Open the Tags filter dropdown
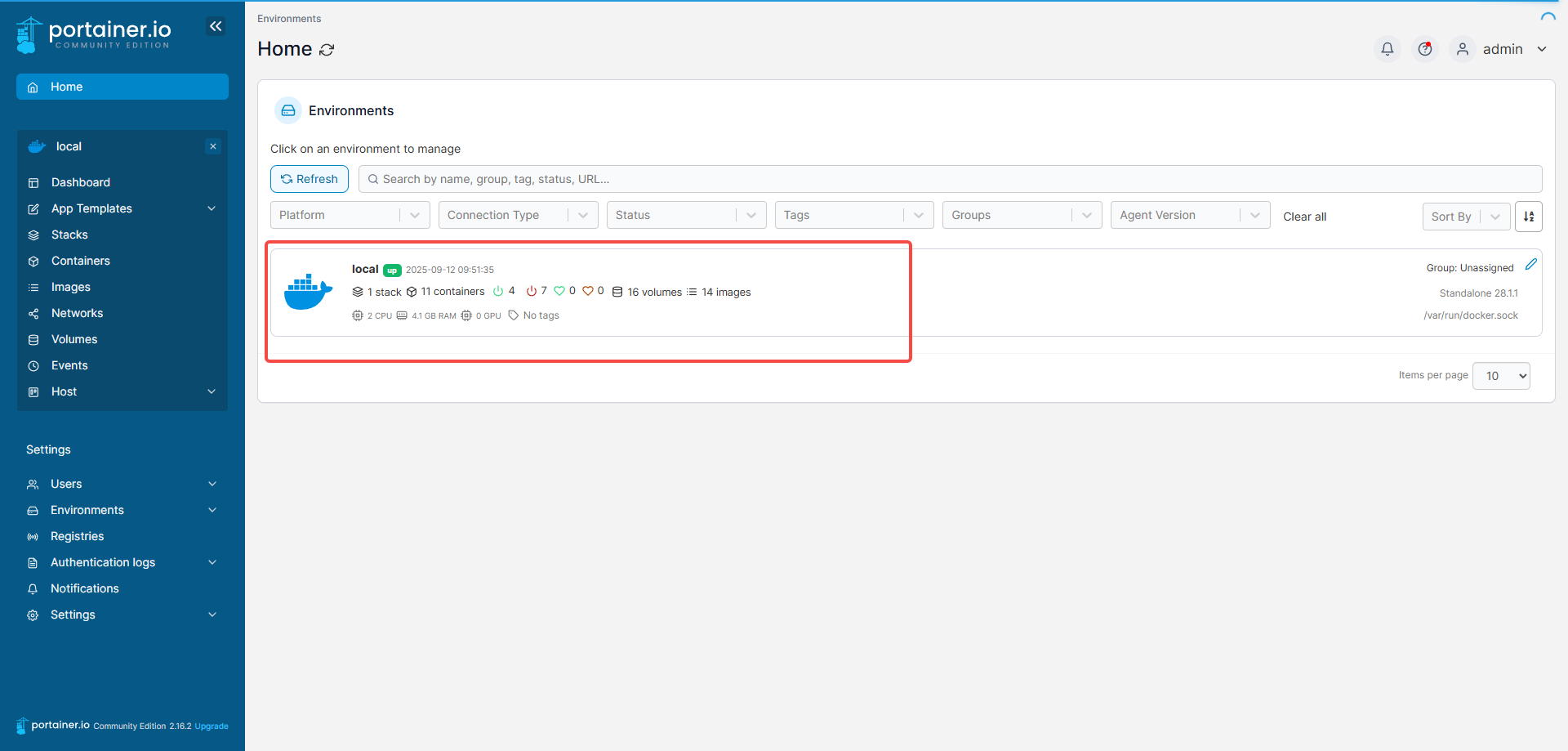 click(x=854, y=215)
